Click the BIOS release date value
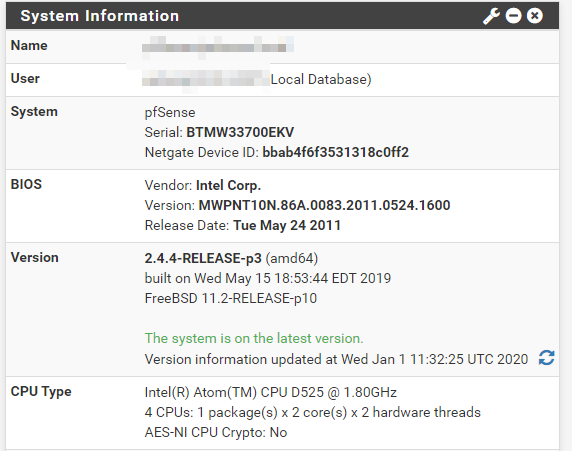 287,225
